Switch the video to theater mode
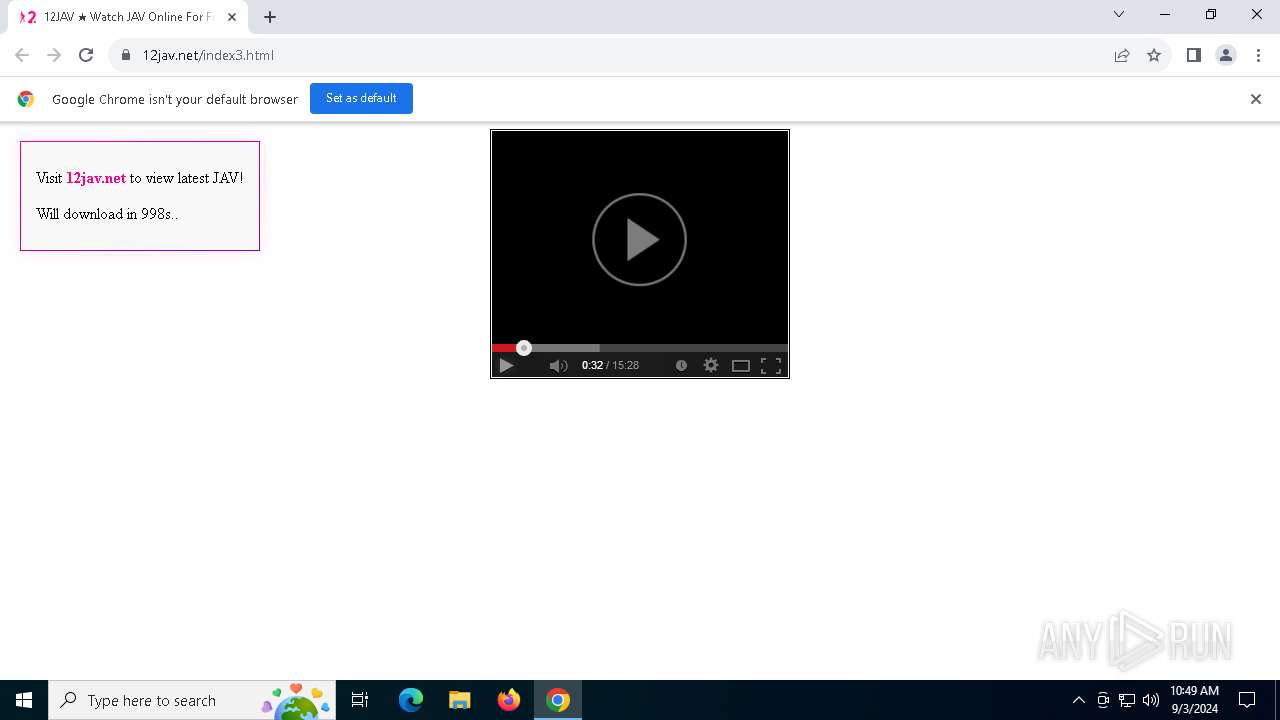Screen dimensions: 1280x720 tap(741, 366)
